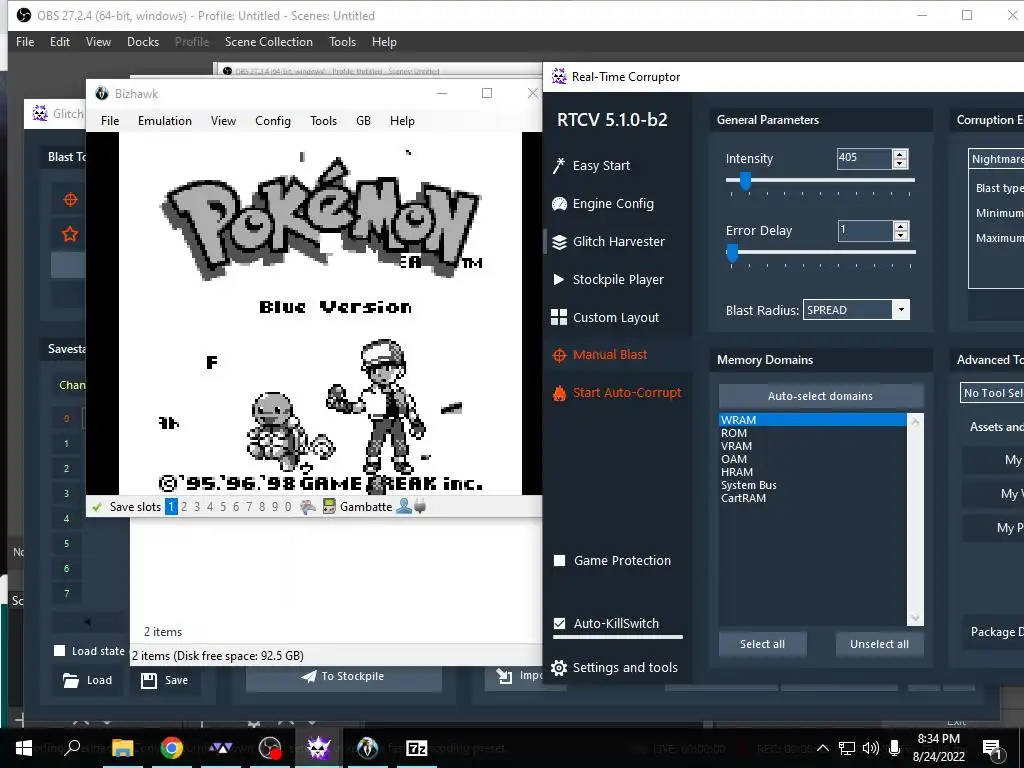
Task: Click Select all under Memory Domains
Action: pyautogui.click(x=762, y=644)
